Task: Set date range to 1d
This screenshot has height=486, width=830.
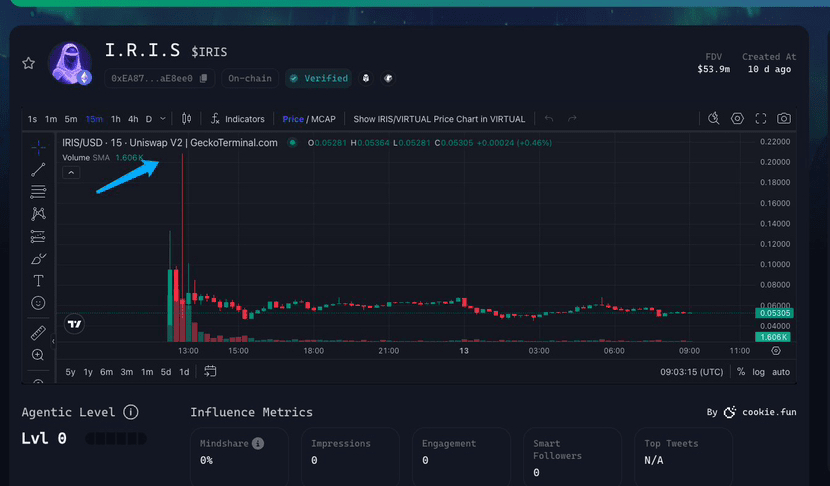Action: point(184,372)
